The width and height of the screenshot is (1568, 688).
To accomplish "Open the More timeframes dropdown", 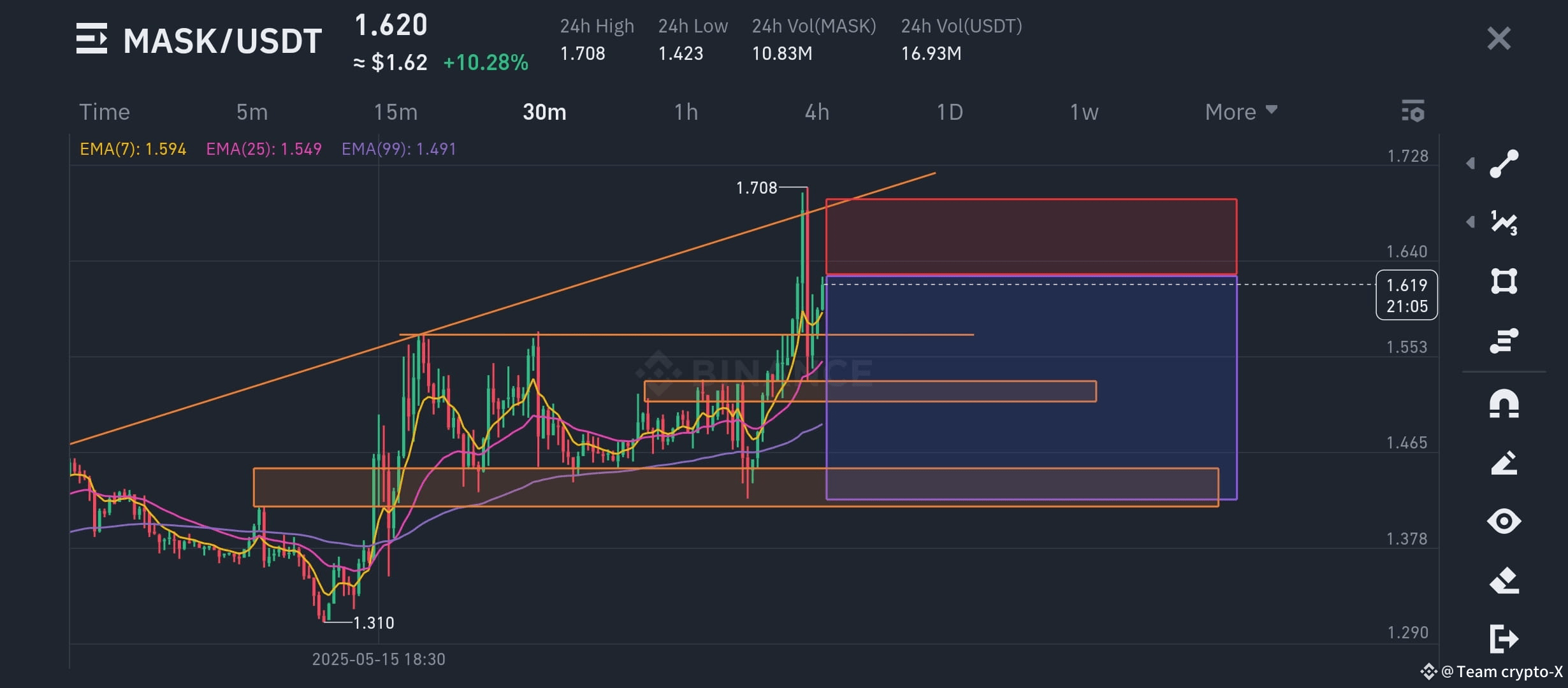I will pyautogui.click(x=1239, y=111).
